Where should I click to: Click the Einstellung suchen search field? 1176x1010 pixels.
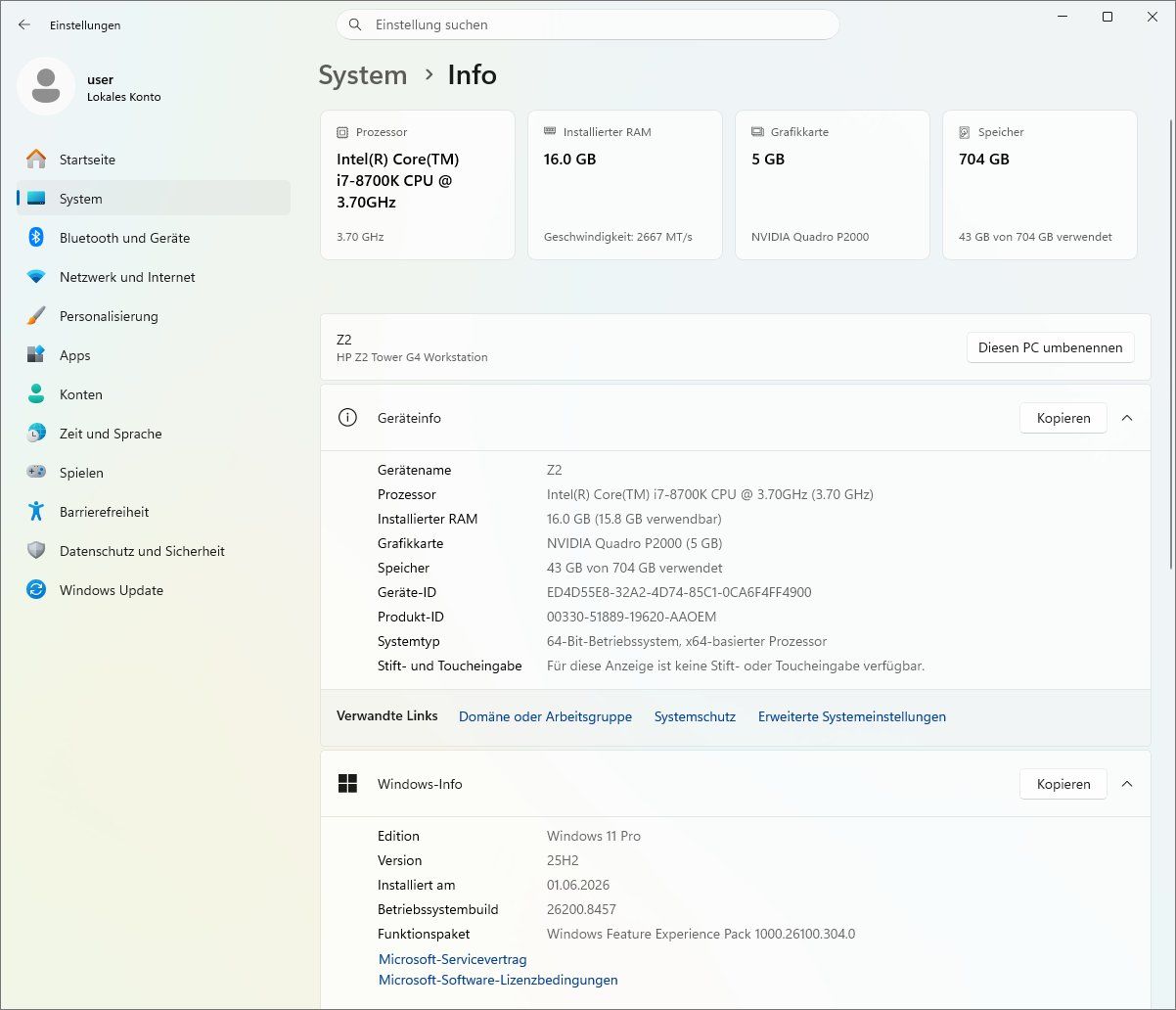(x=588, y=24)
